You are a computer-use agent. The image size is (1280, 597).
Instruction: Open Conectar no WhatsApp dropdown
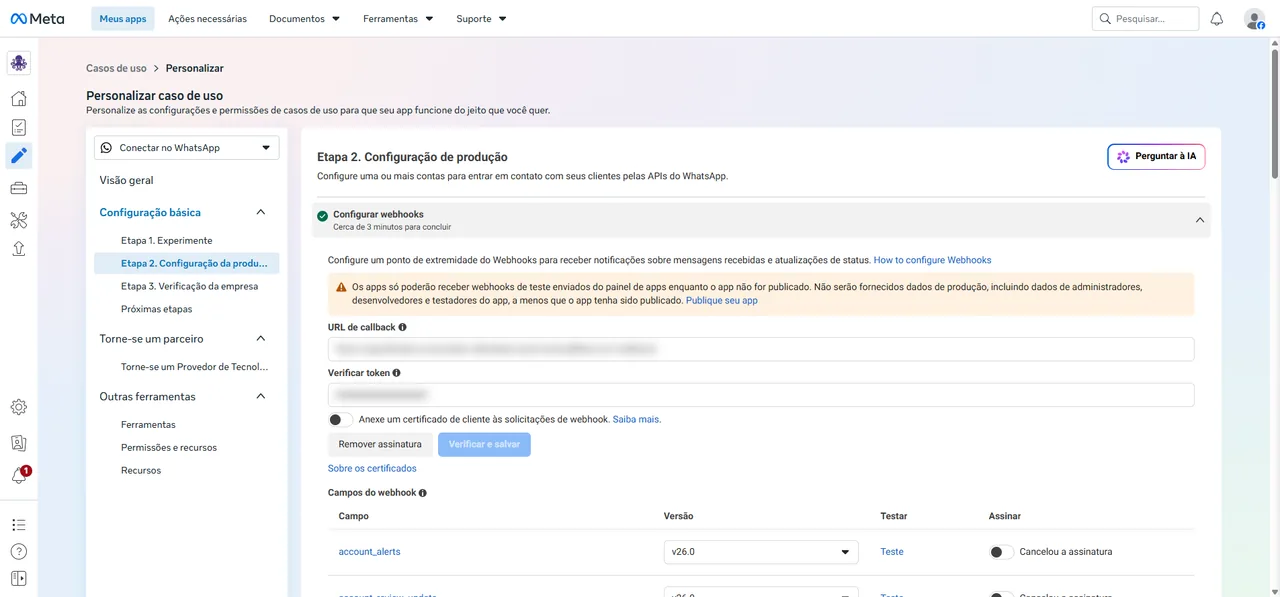pos(187,148)
